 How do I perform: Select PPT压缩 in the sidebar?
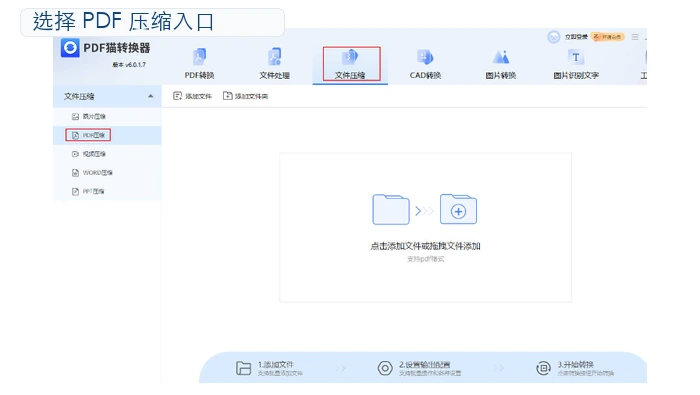[107, 191]
